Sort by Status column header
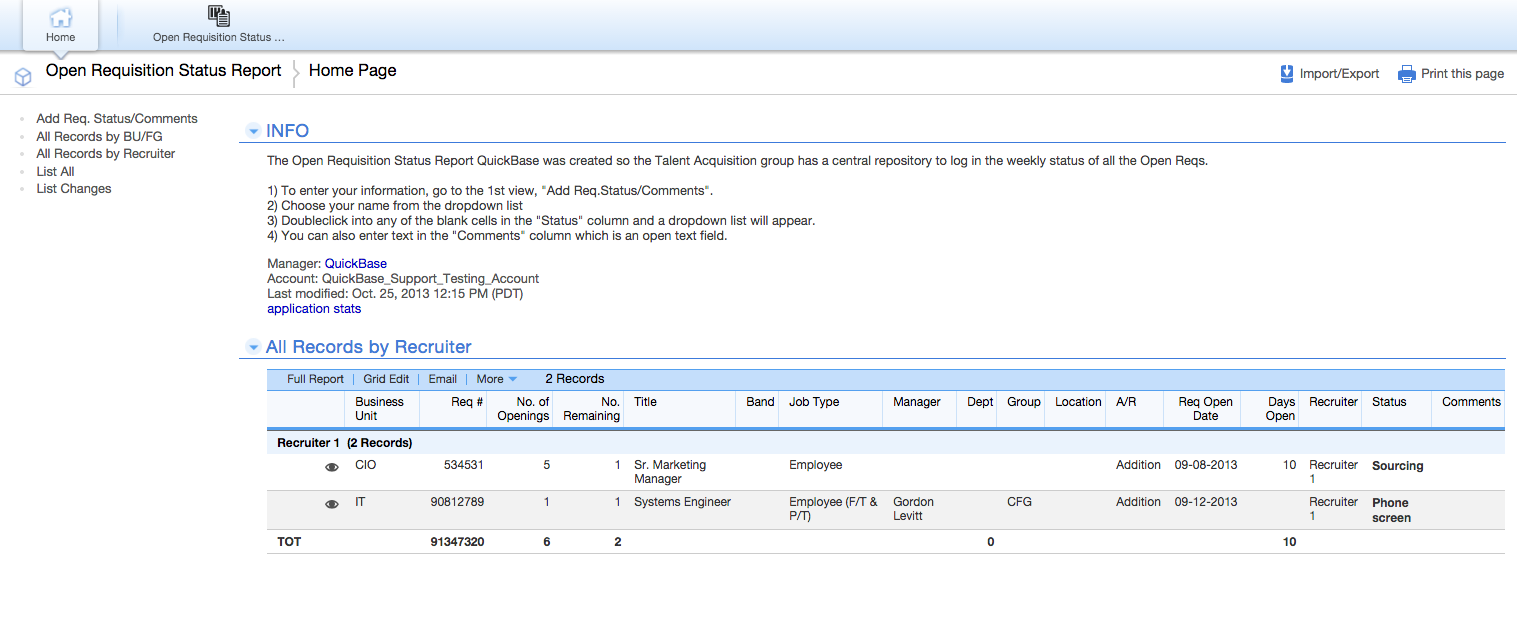 (x=1389, y=402)
